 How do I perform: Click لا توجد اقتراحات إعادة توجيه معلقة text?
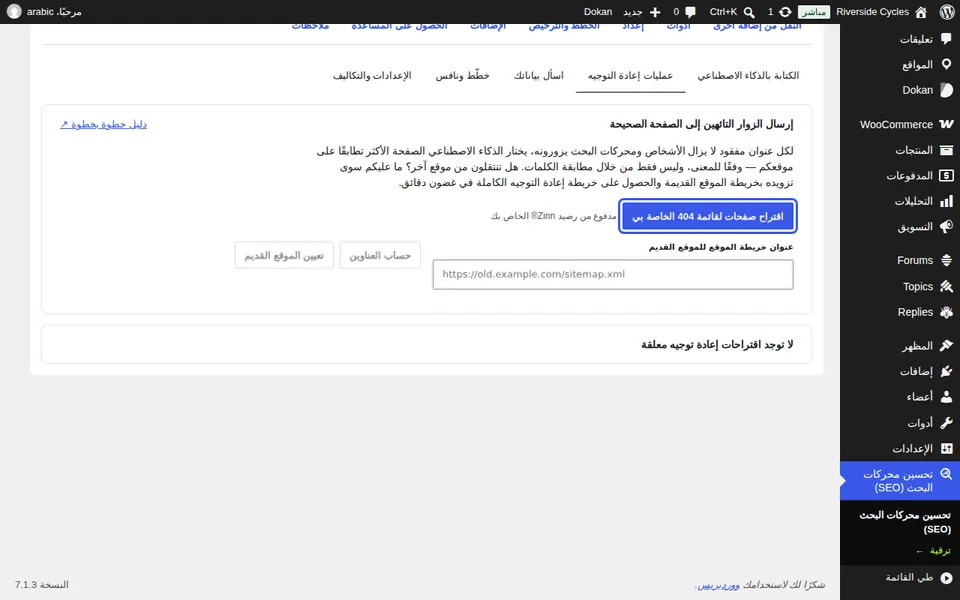coord(717,345)
